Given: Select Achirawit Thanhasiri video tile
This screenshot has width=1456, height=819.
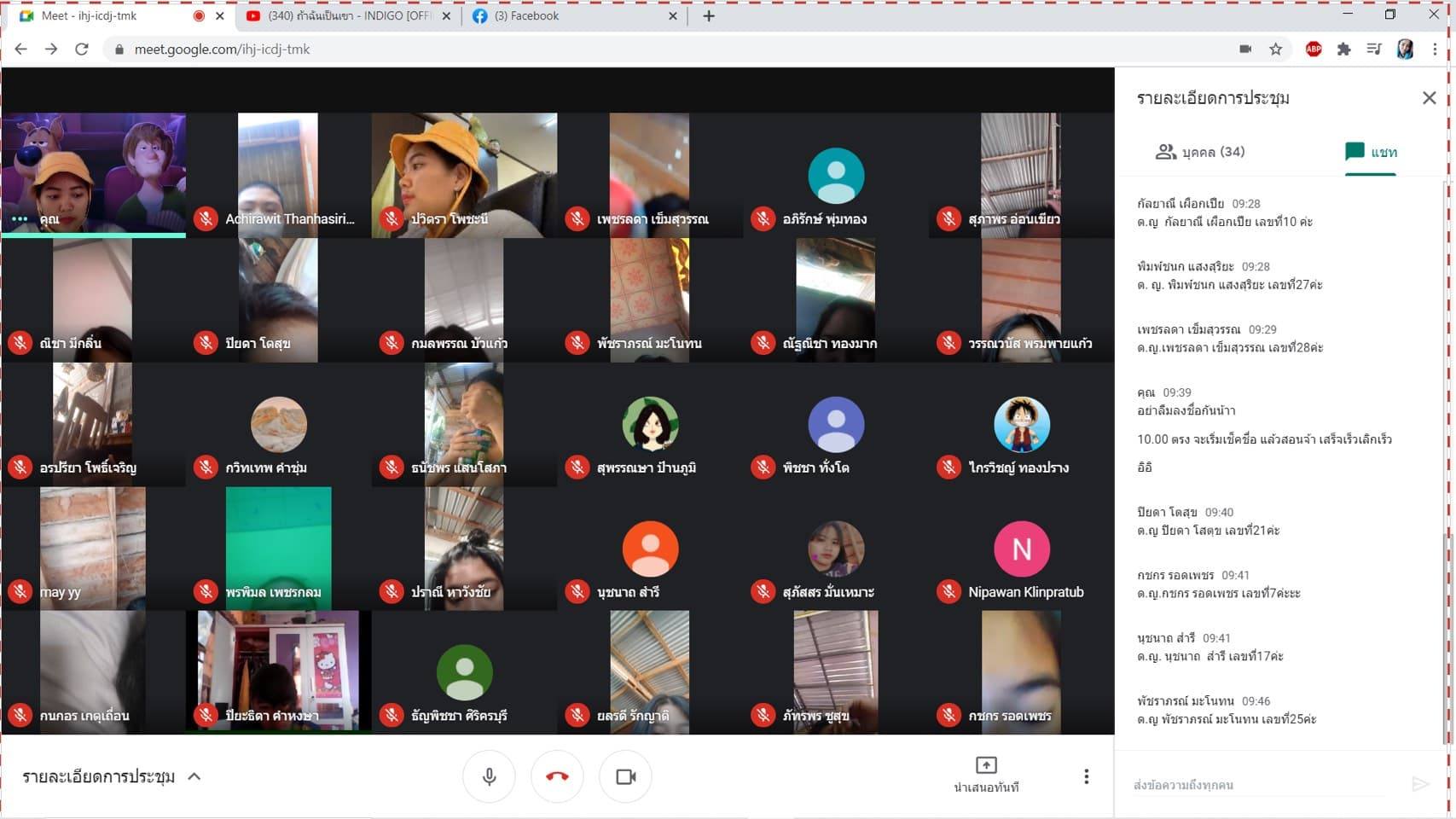Looking at the screenshot, I should (278, 175).
